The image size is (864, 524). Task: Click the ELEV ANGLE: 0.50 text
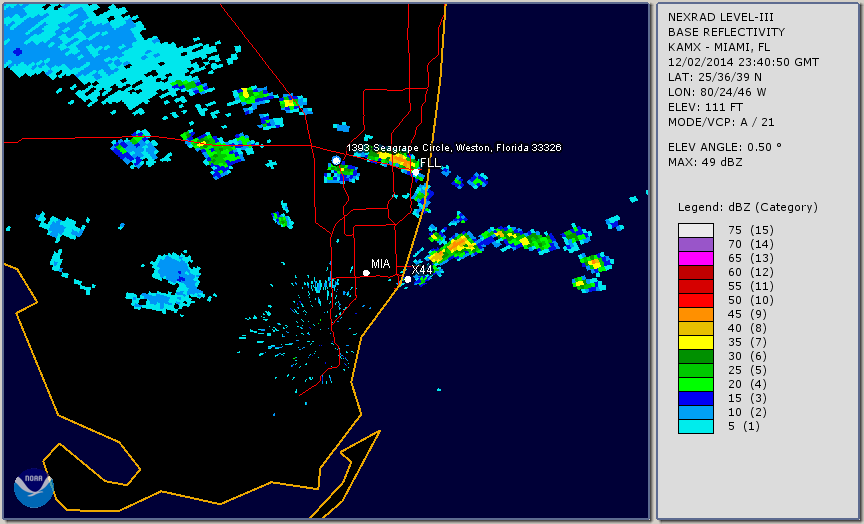[725, 147]
